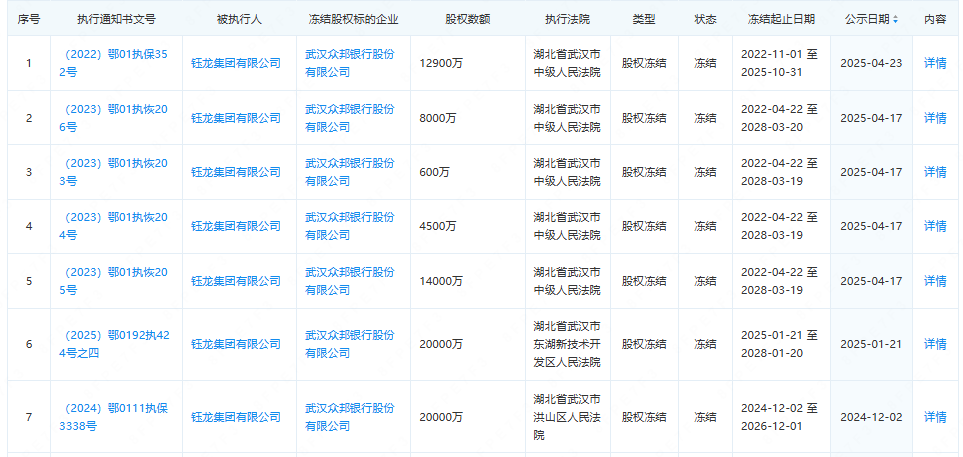Image resolution: width=963 pixels, height=457 pixels.
Task: Open 钰龙集团有限公司 in row 3
Action: (236, 172)
